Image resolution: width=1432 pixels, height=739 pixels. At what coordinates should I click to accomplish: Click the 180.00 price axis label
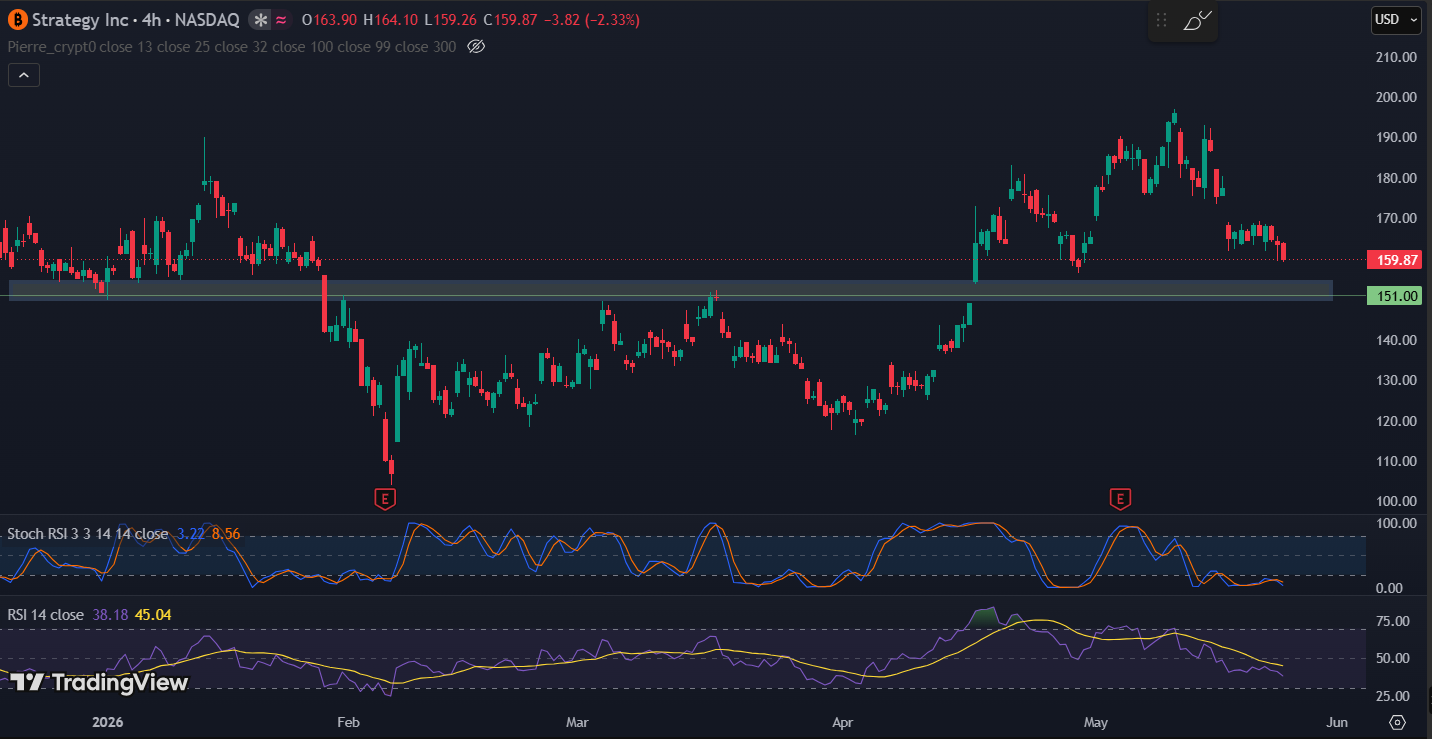[x=1396, y=178]
